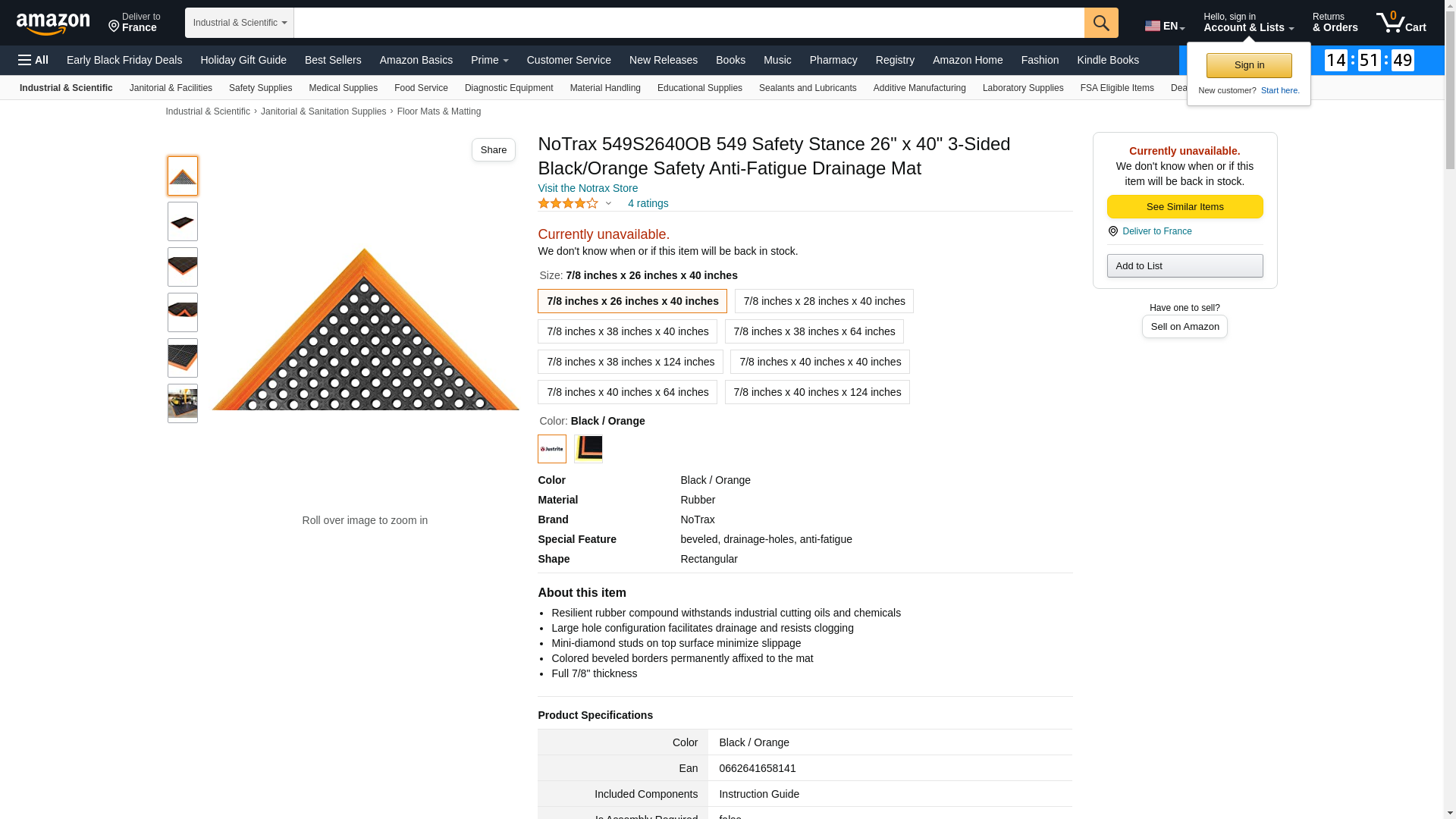Open the shopping cart
This screenshot has width=1456, height=819.
tap(1401, 23)
